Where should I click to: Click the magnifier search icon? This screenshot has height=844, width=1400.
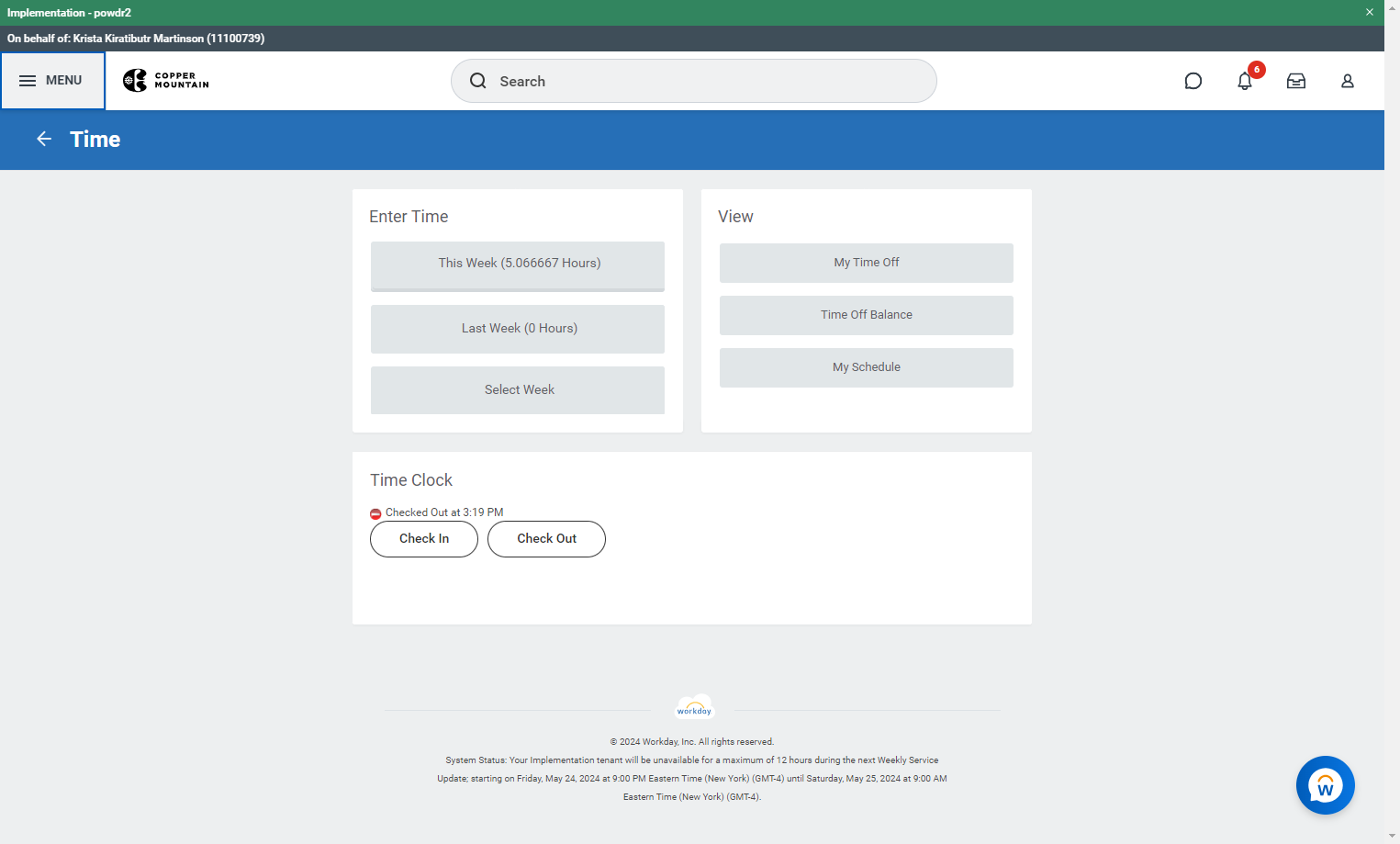tap(478, 81)
